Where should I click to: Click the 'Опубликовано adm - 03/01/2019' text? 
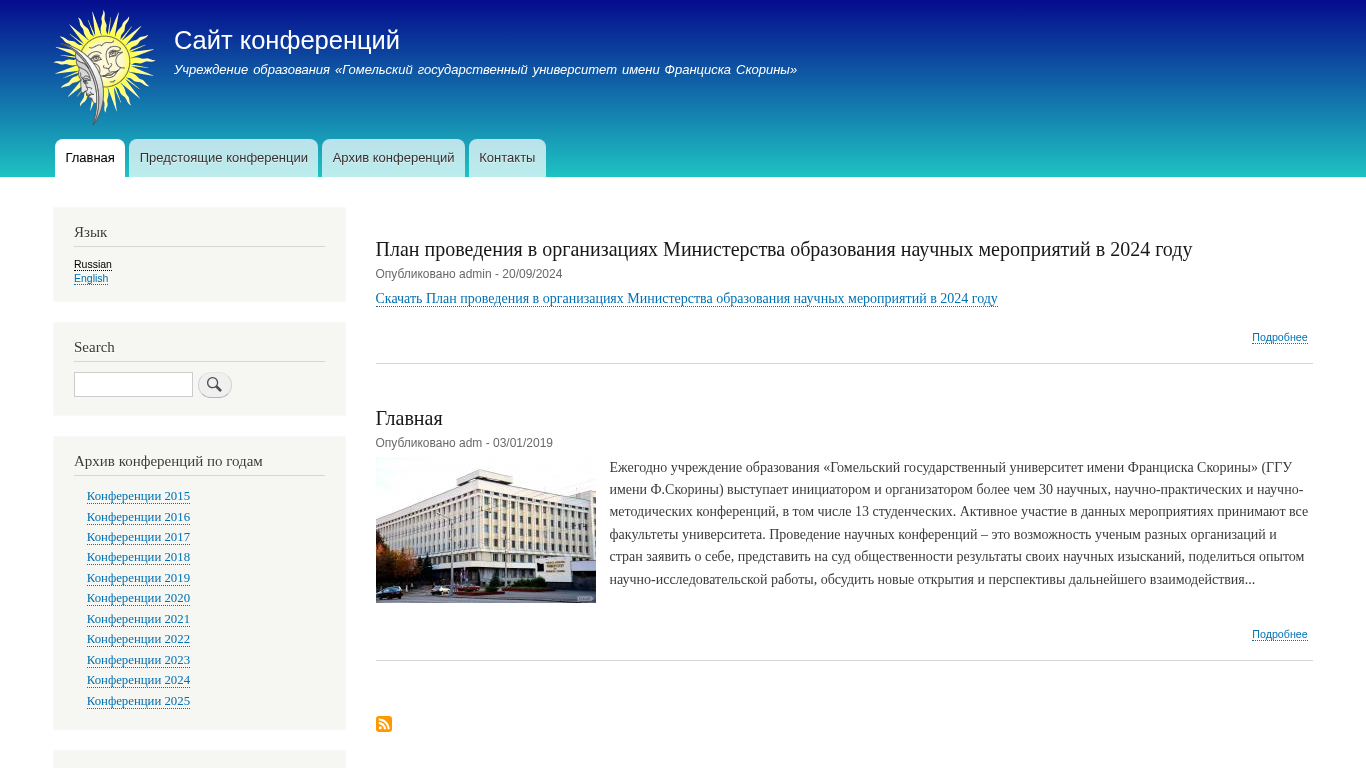[464, 443]
